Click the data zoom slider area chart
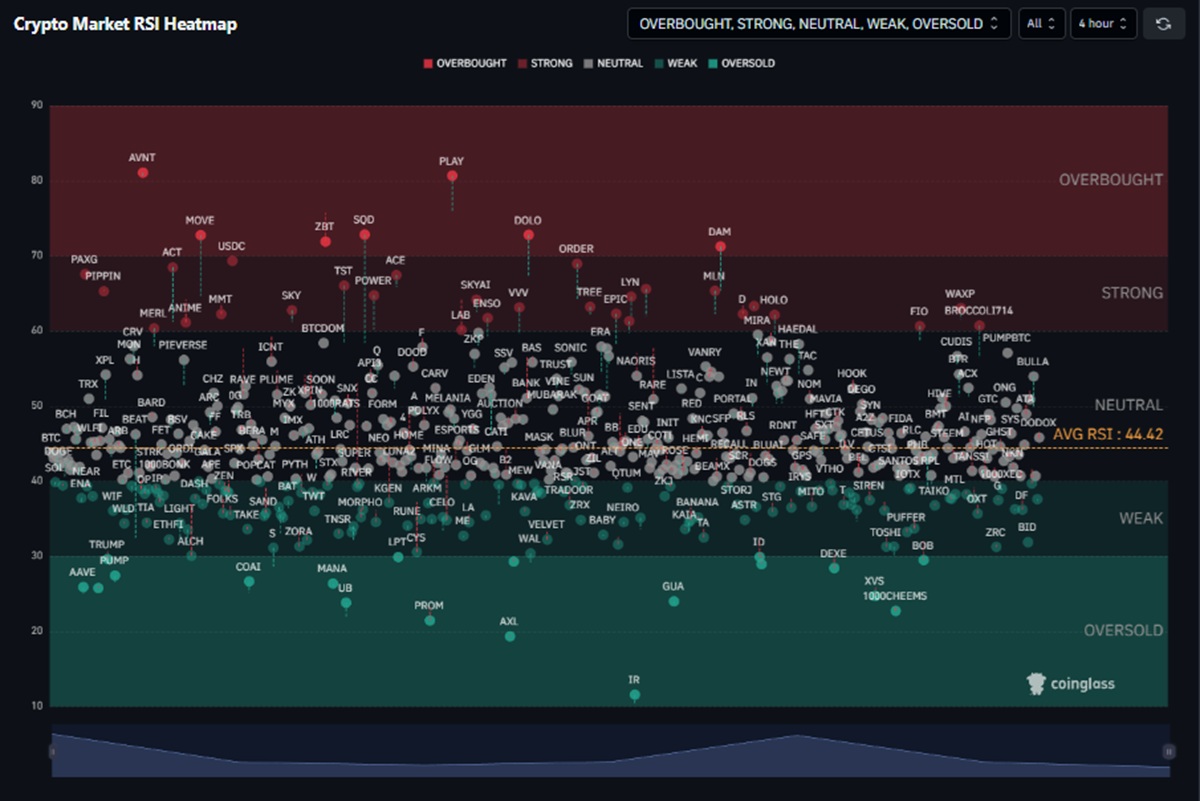The height and width of the screenshot is (801, 1200). pos(610,751)
